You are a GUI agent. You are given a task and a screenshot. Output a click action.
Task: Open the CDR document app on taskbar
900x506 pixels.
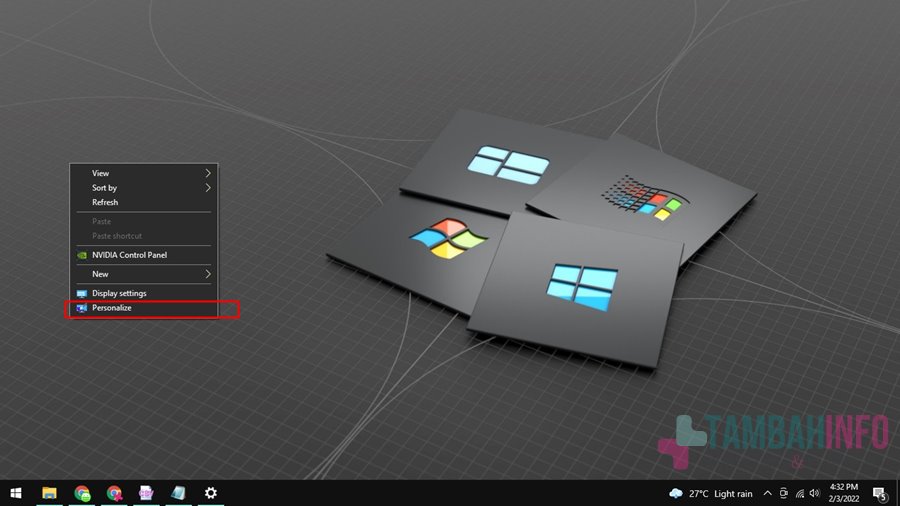(146, 493)
